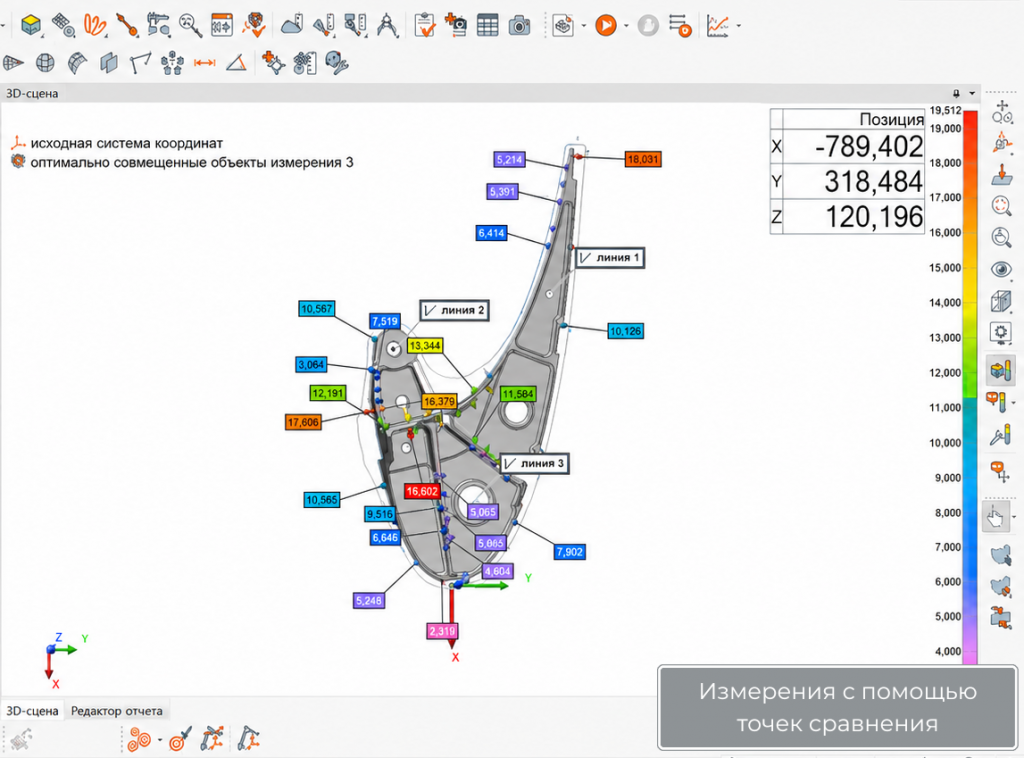Screen dimensions: 1024x758
Task: Click the pink 2,319 deviation label
Action: (x=442, y=631)
